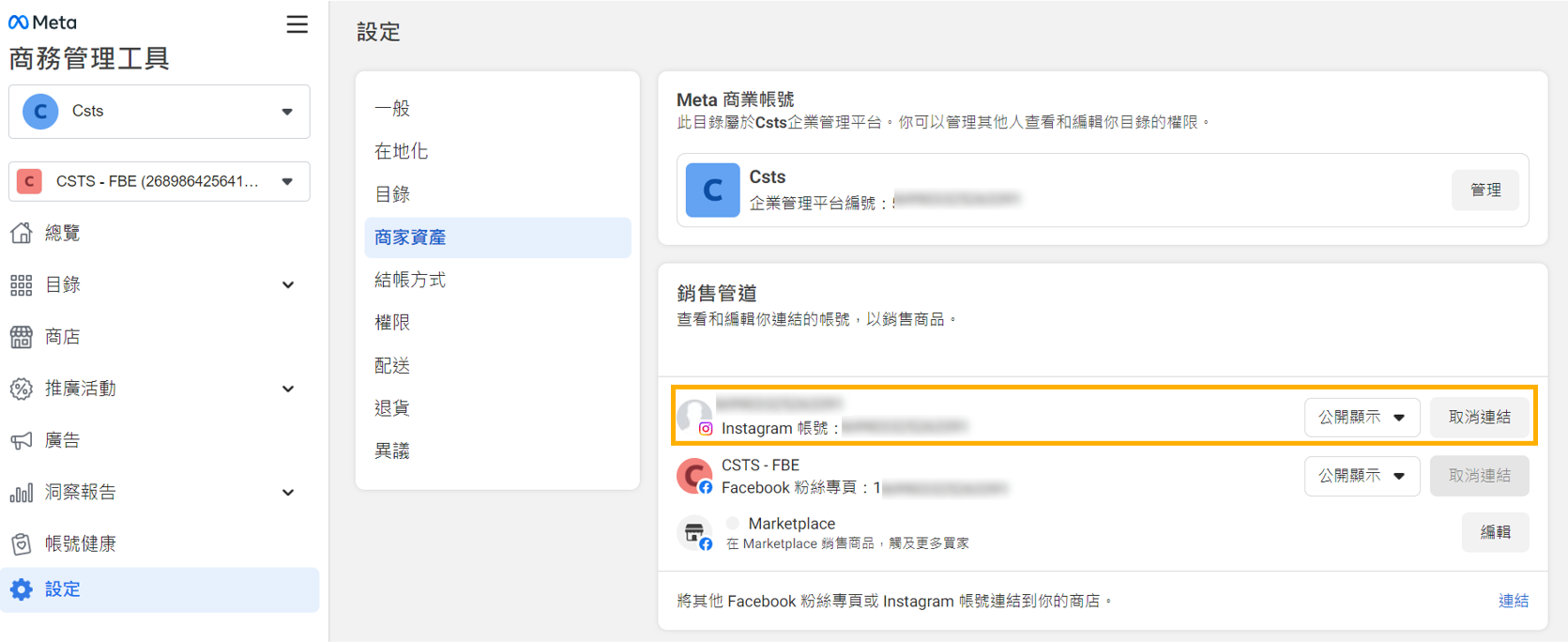Click the Marketplace store icon
This screenshot has width=1568, height=642.
[694, 534]
